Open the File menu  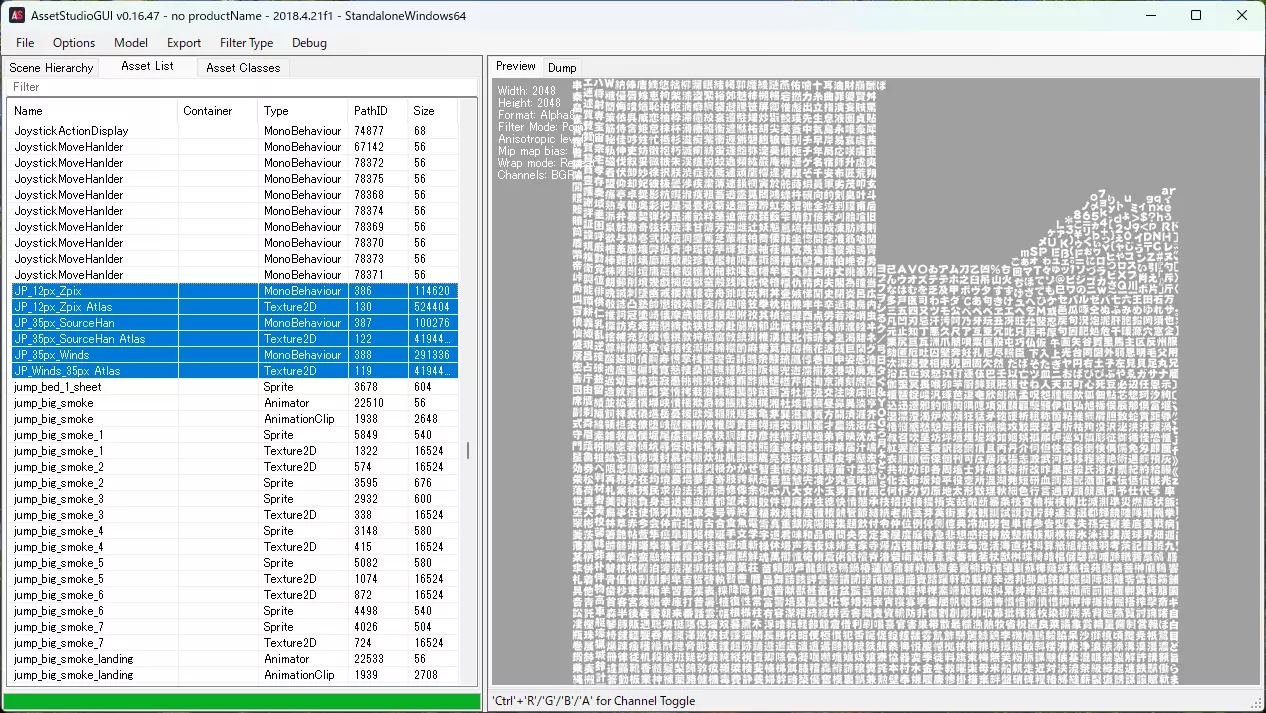point(25,43)
